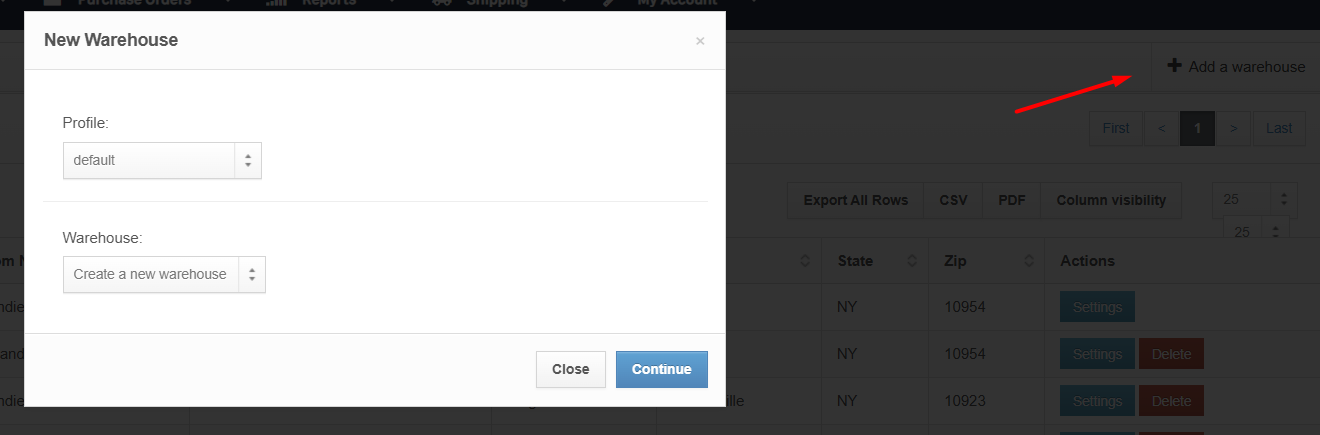
Task: Click the Close button in the dialog footer
Action: (571, 369)
